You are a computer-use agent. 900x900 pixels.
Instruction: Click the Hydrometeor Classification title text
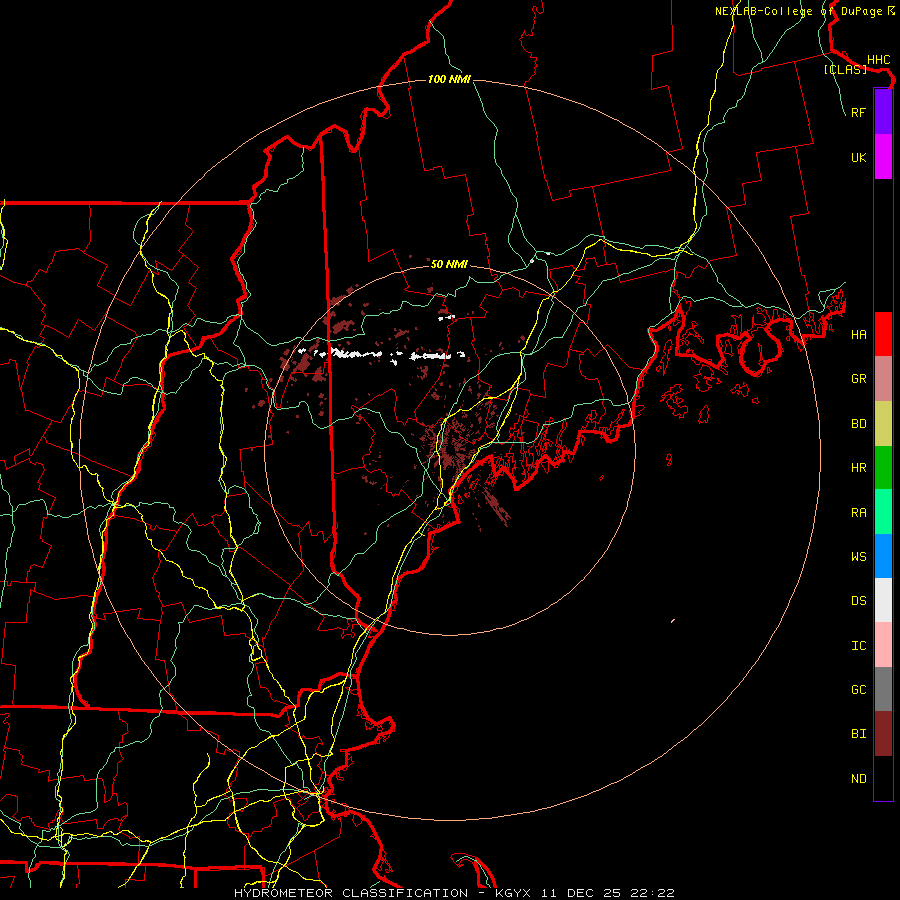[x=351, y=893]
